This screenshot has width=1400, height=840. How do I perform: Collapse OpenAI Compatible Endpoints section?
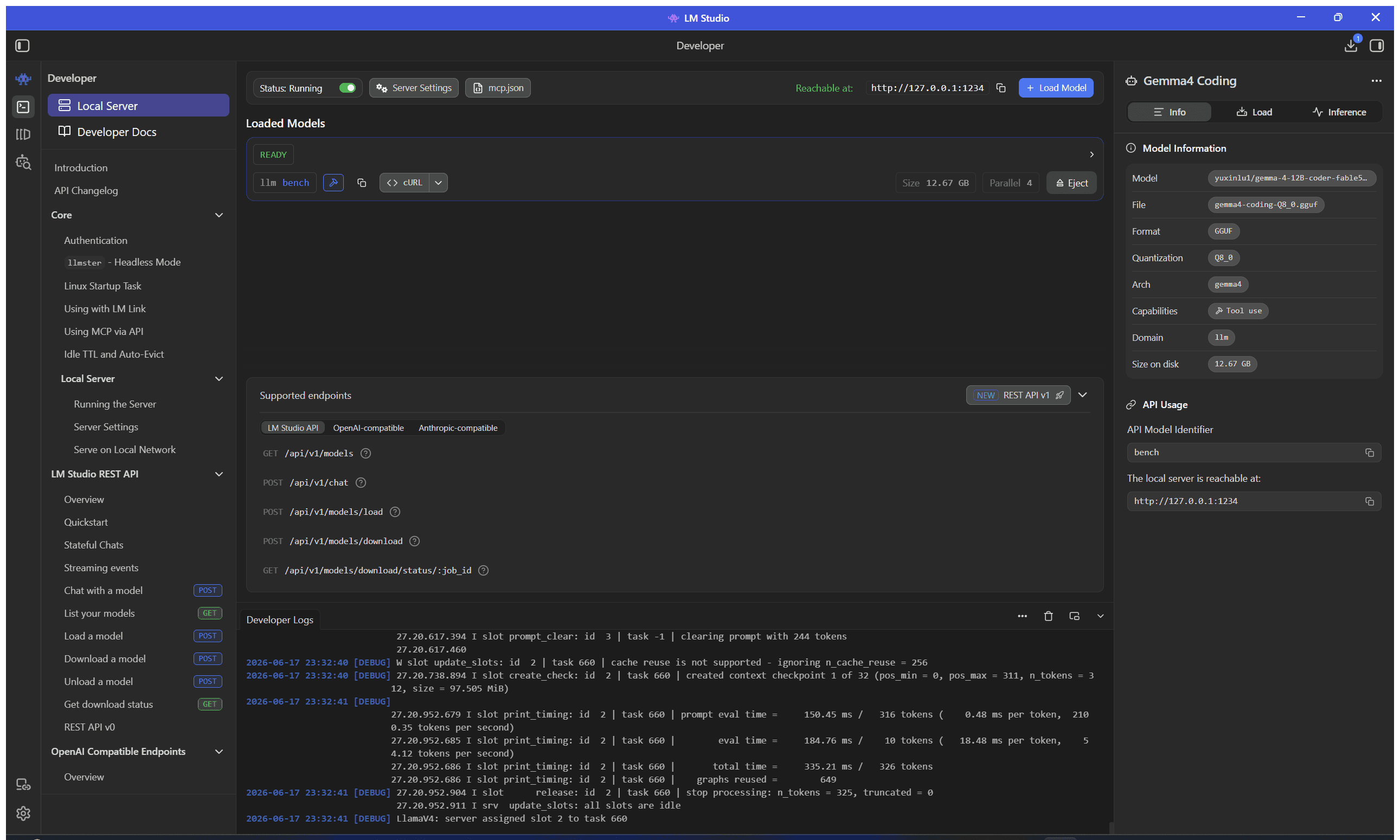pos(219,751)
